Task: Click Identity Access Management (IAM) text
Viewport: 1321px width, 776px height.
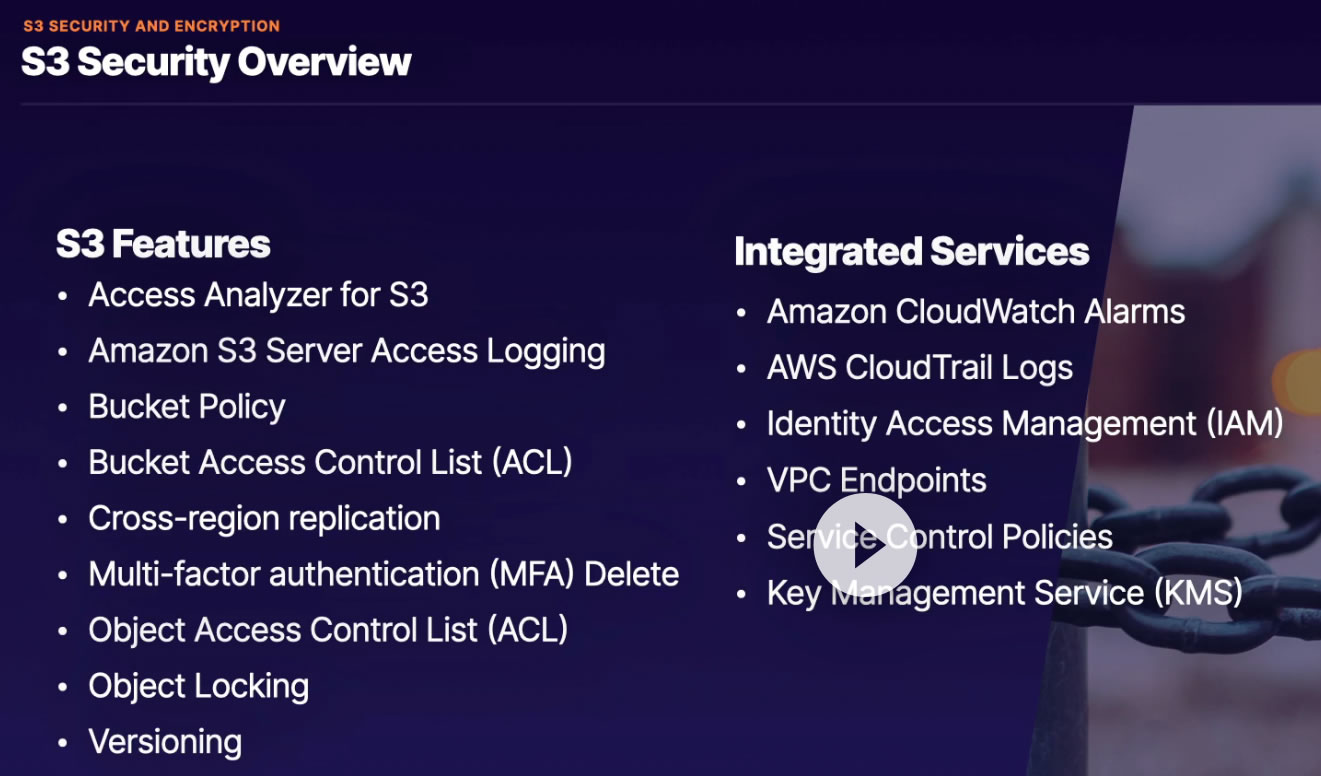Action: [1024, 424]
